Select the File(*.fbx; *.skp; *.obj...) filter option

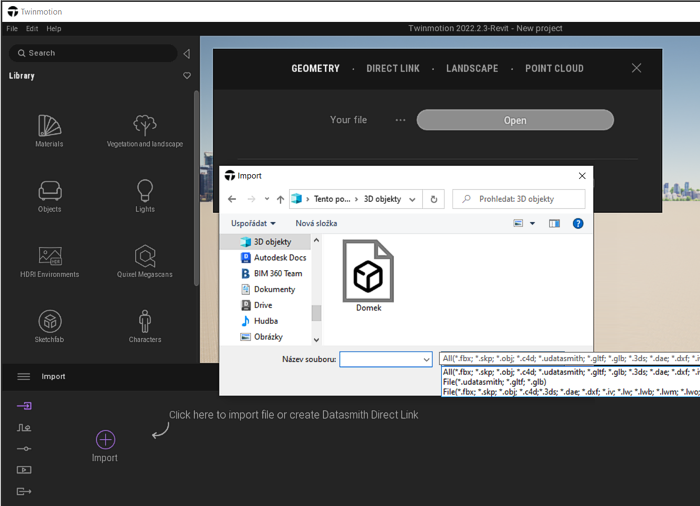[x=571, y=392]
